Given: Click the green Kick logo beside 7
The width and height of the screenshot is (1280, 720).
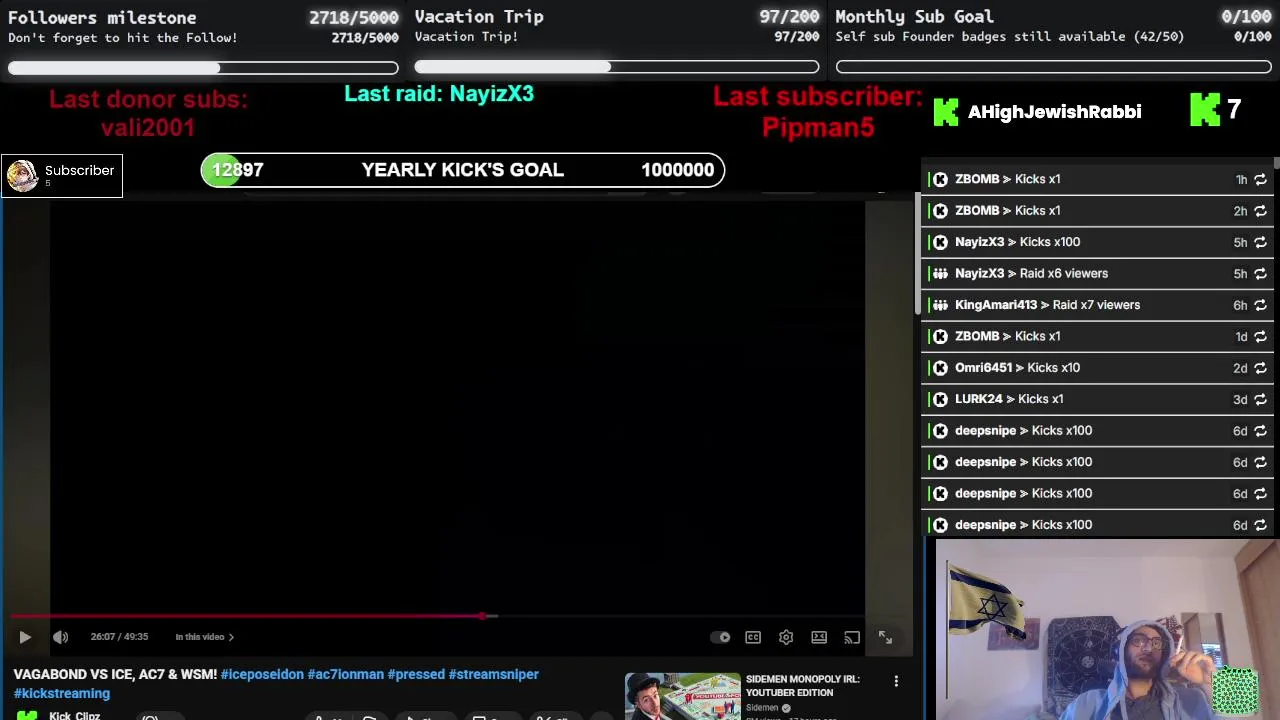Looking at the screenshot, I should [x=1205, y=110].
